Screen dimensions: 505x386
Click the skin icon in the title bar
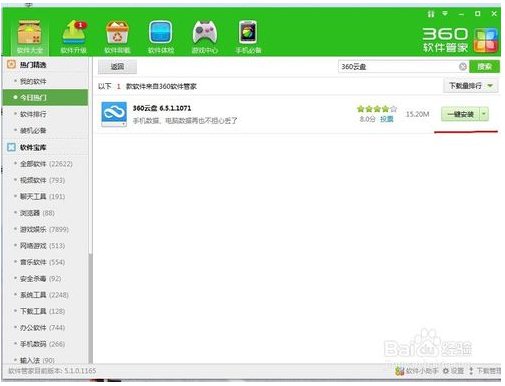click(431, 14)
